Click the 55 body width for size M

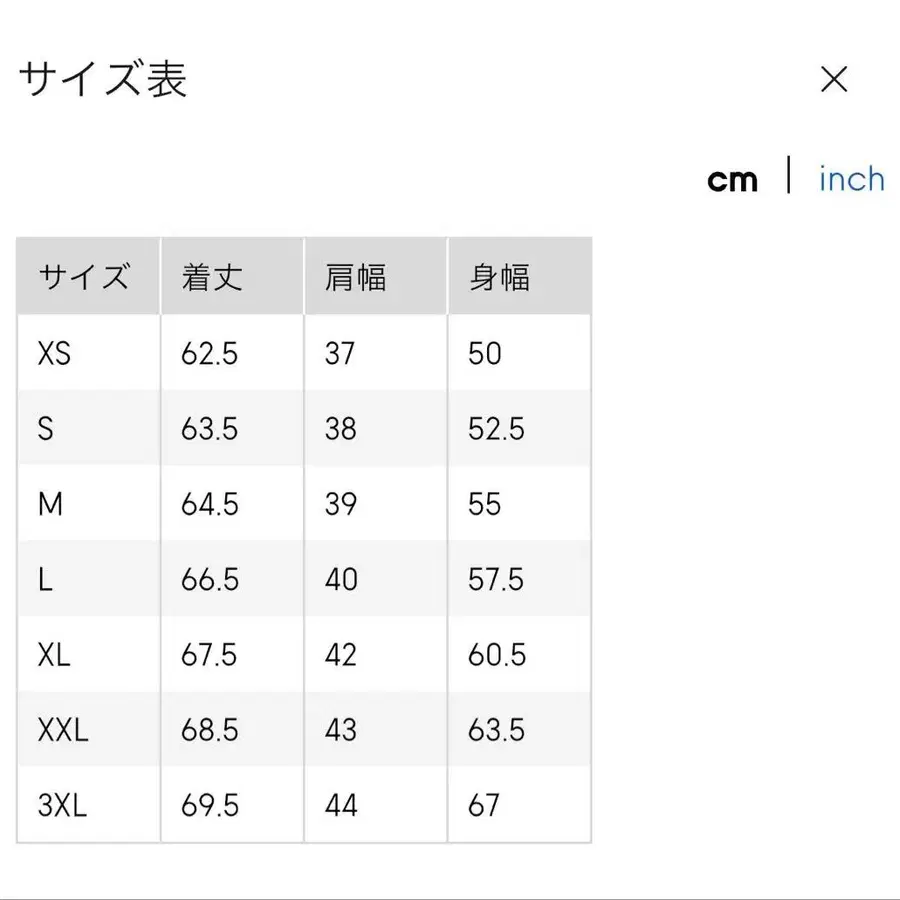(x=485, y=504)
